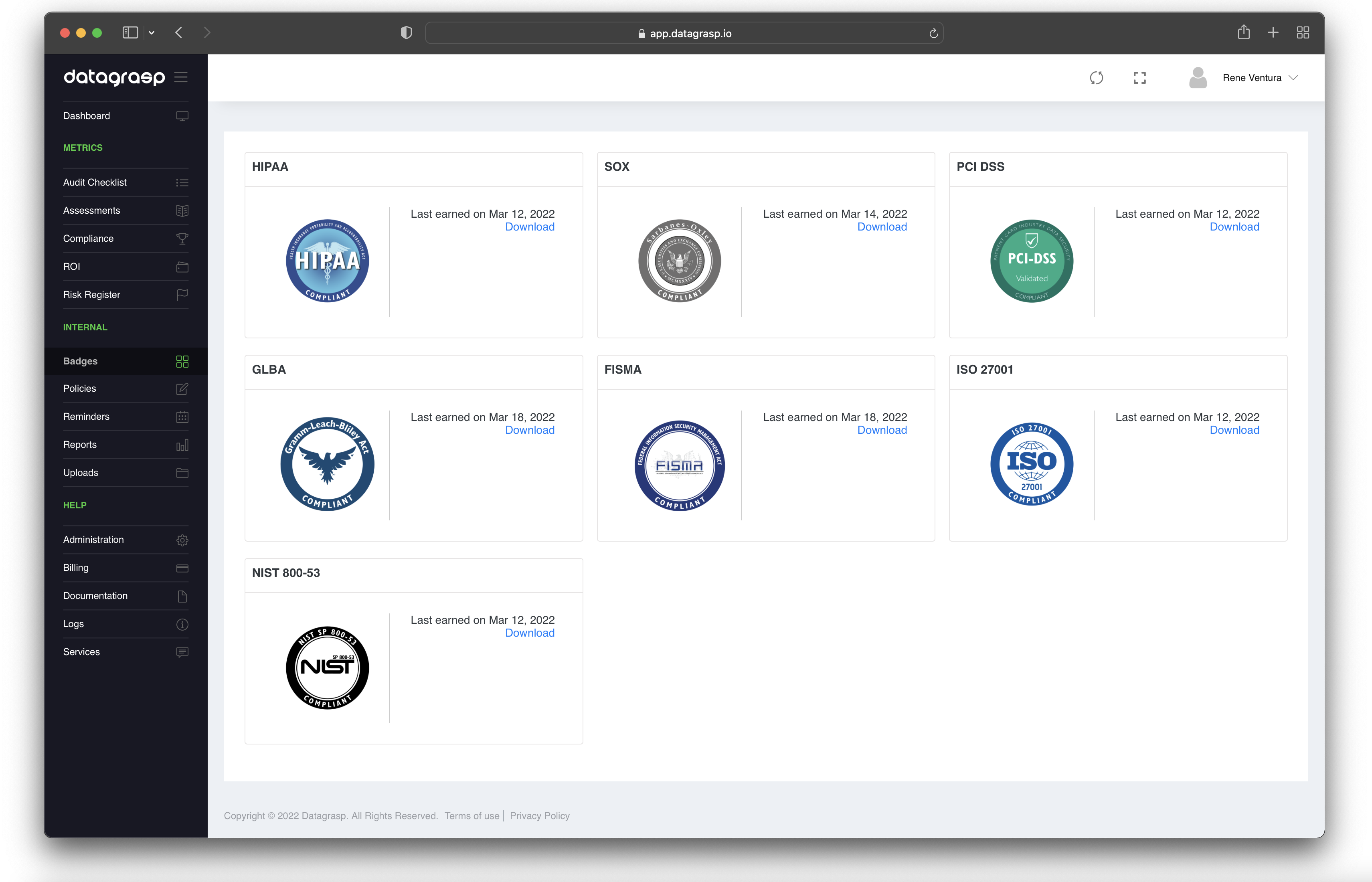The width and height of the screenshot is (1372, 882).
Task: Click the Billing card icon
Action: pos(182,568)
